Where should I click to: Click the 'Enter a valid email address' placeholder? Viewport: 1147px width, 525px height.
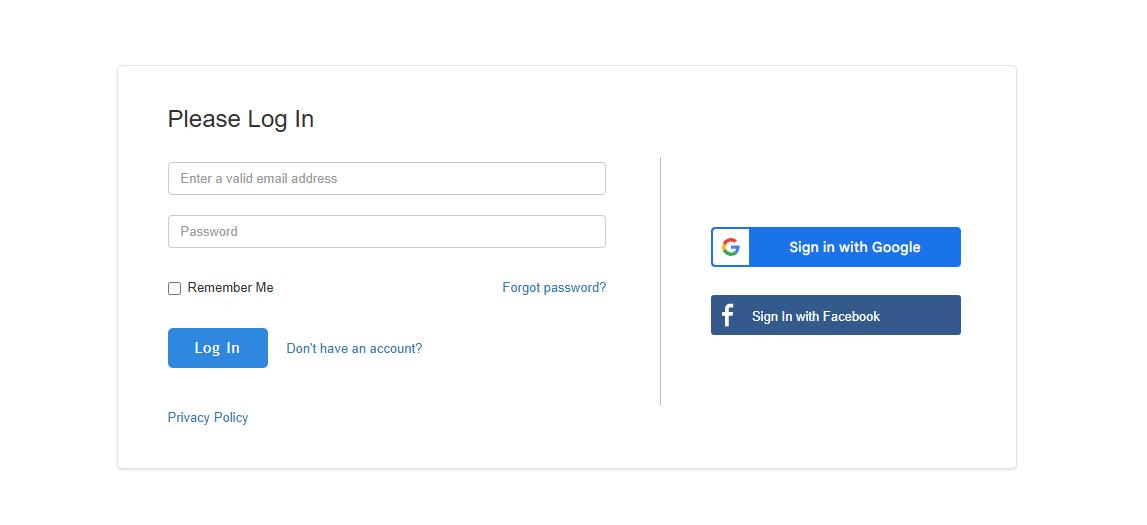pos(259,178)
